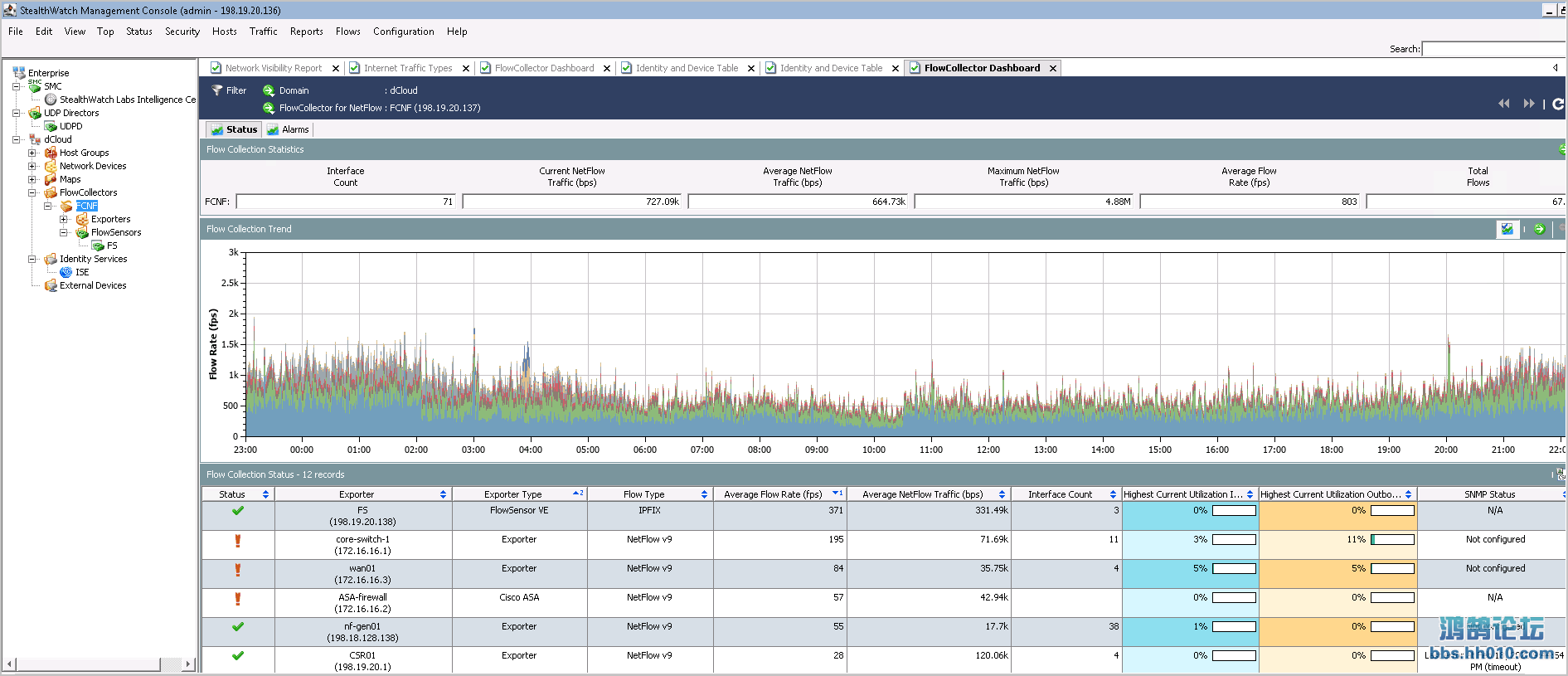The width and height of the screenshot is (1568, 676).
Task: Click the FlowSensors folder icon
Action: pos(82,232)
